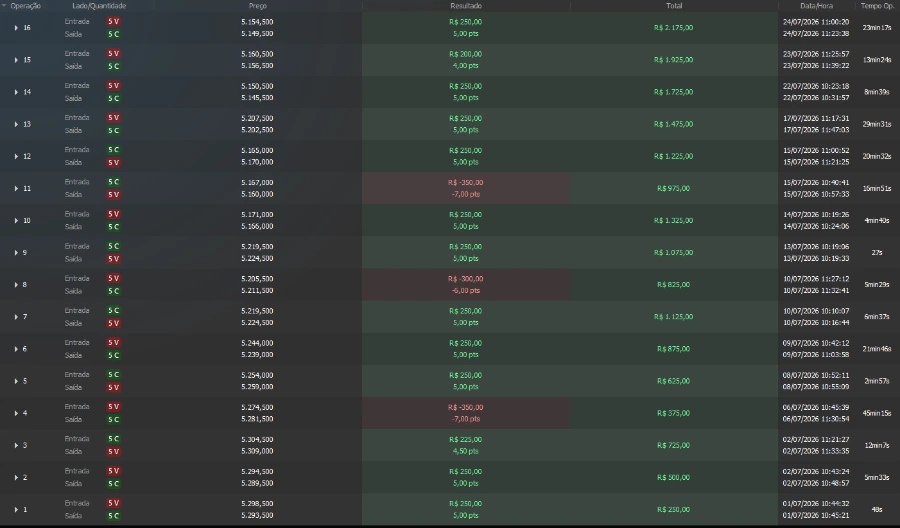The width and height of the screenshot is (900, 528).
Task: Select the total R$ 975,00 cell
Action: point(673,188)
